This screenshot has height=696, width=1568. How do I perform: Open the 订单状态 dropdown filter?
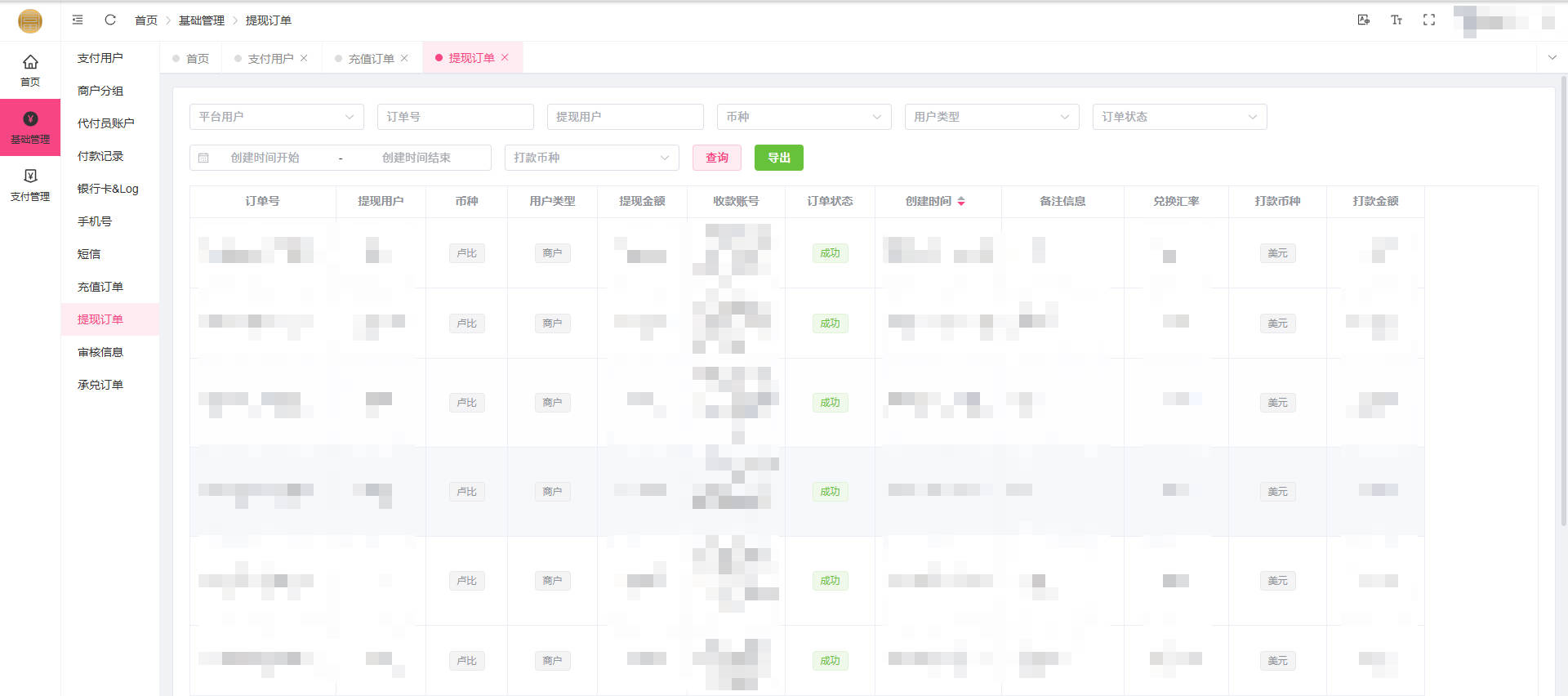[x=1178, y=117]
